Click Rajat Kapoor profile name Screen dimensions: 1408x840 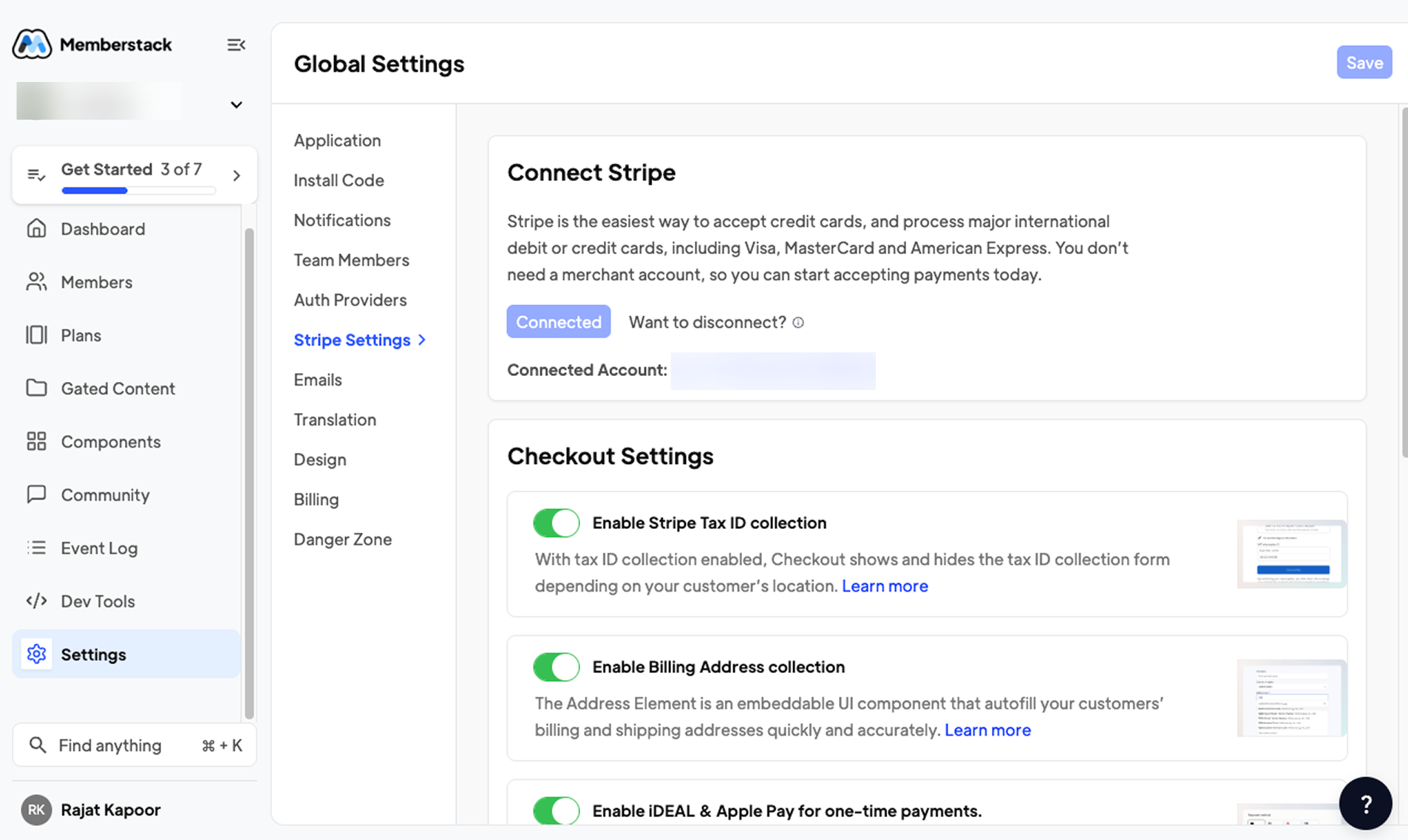point(111,810)
